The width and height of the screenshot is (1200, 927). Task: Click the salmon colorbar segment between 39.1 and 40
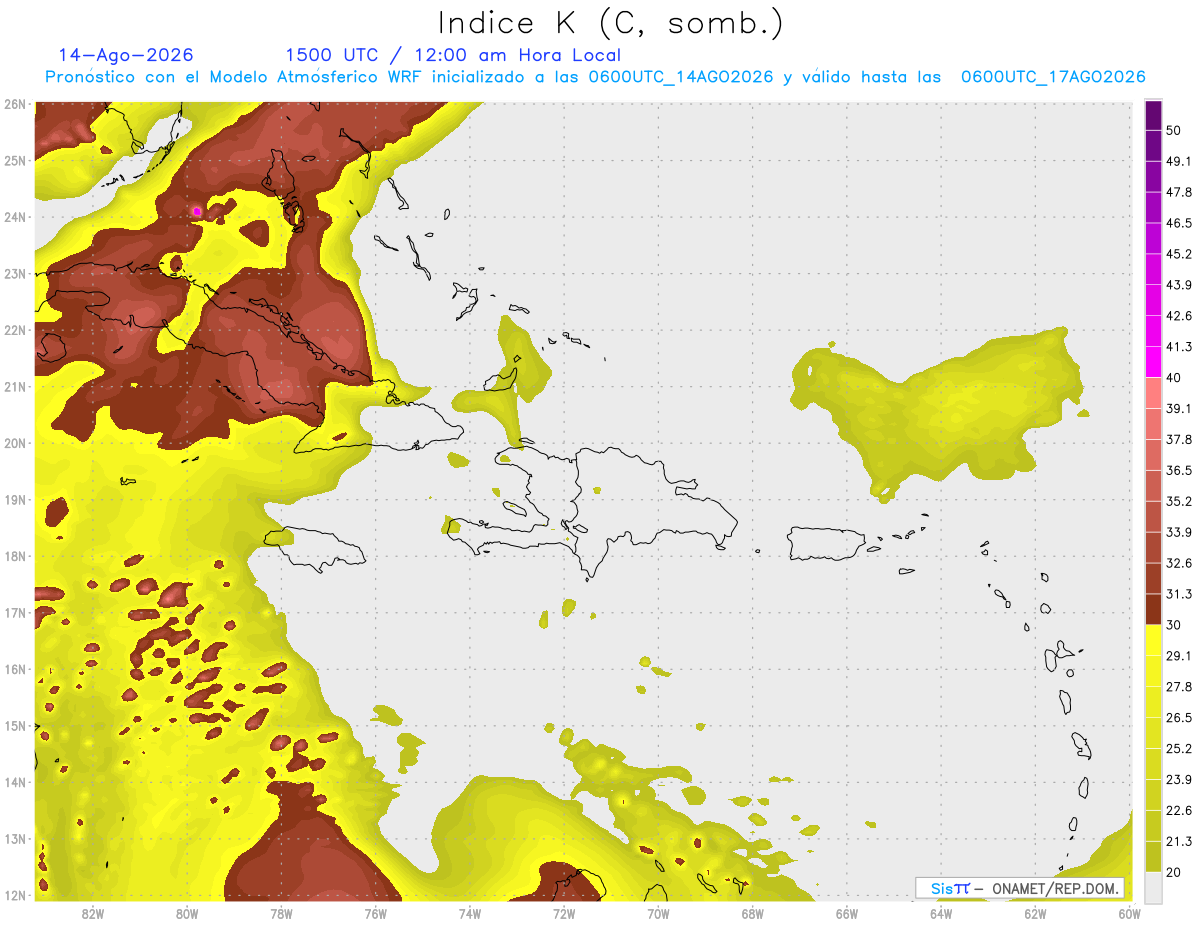1153,393
